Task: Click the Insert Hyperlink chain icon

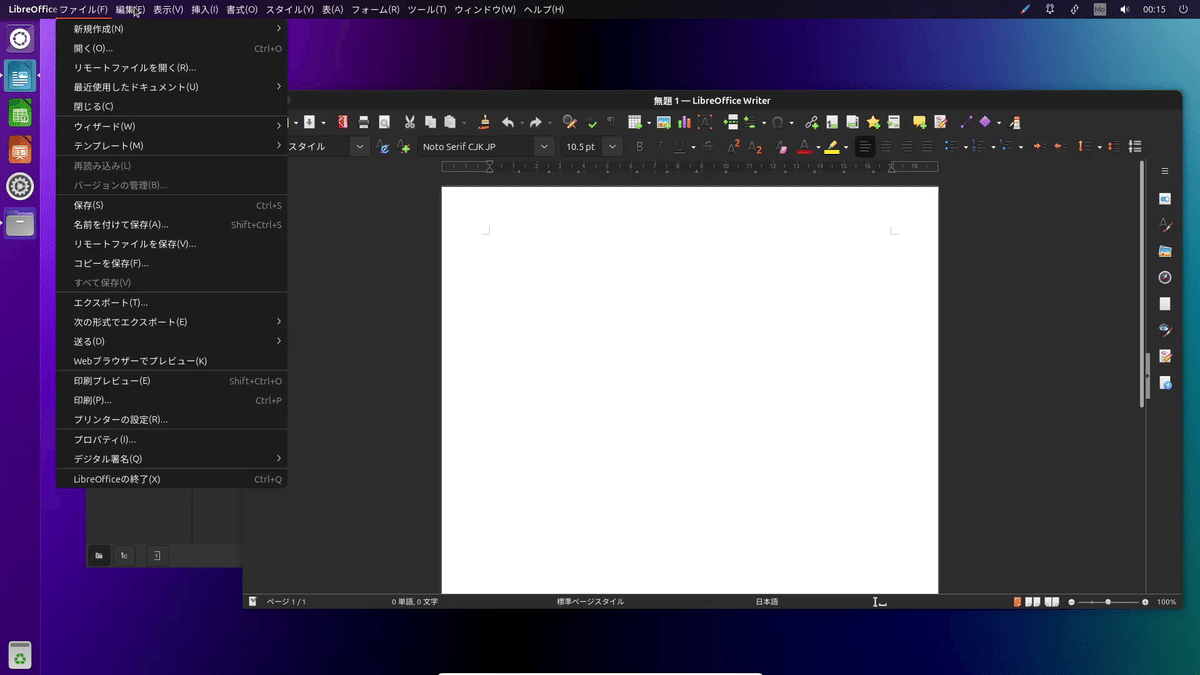Action: 811,122
